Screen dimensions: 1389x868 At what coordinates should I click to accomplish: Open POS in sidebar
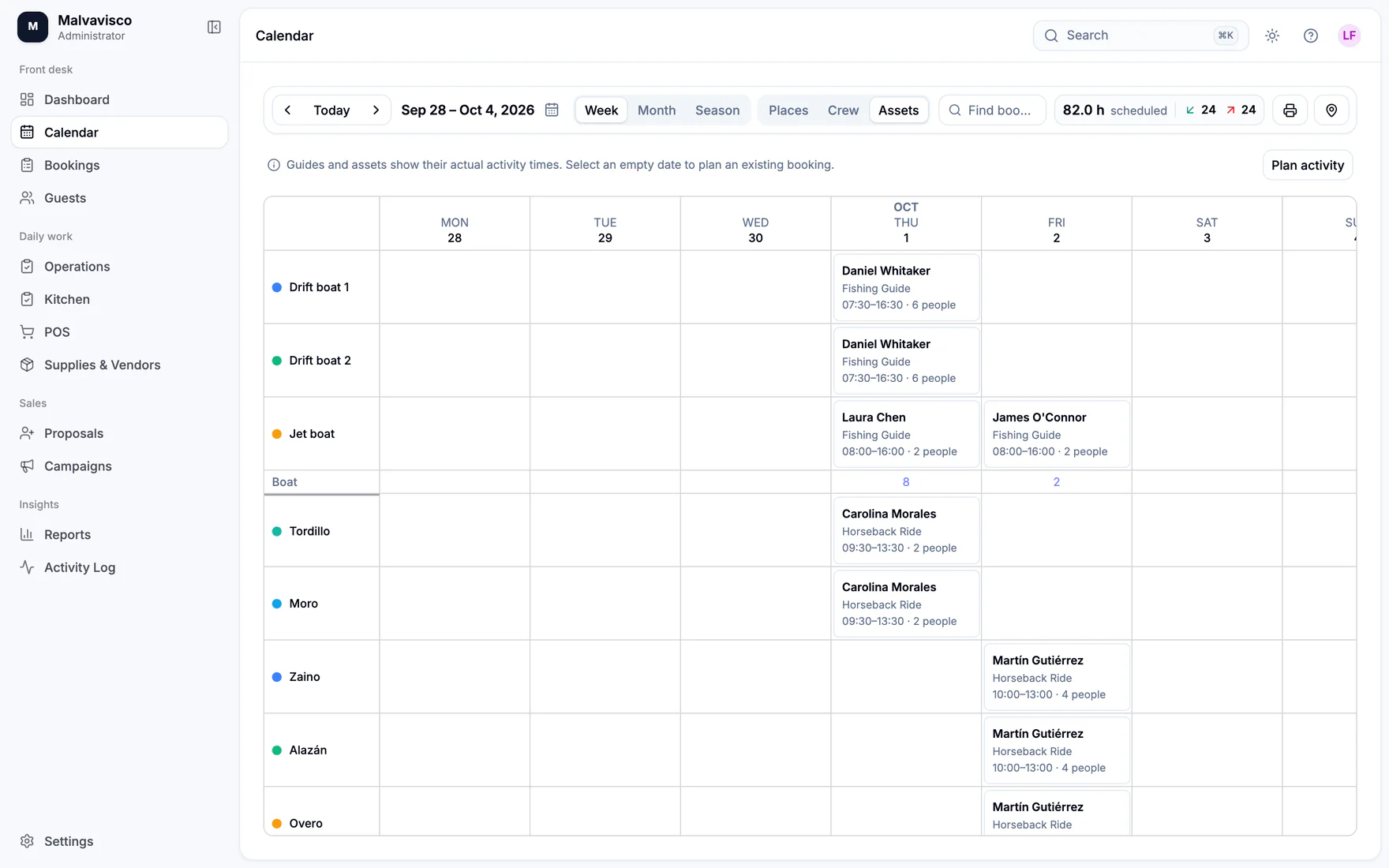pyautogui.click(x=119, y=332)
